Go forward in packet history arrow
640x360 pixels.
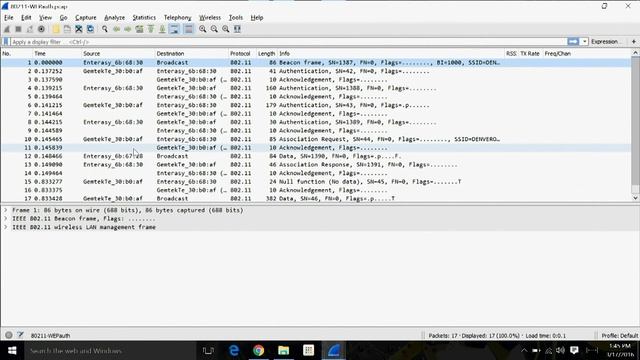click(x=128, y=29)
